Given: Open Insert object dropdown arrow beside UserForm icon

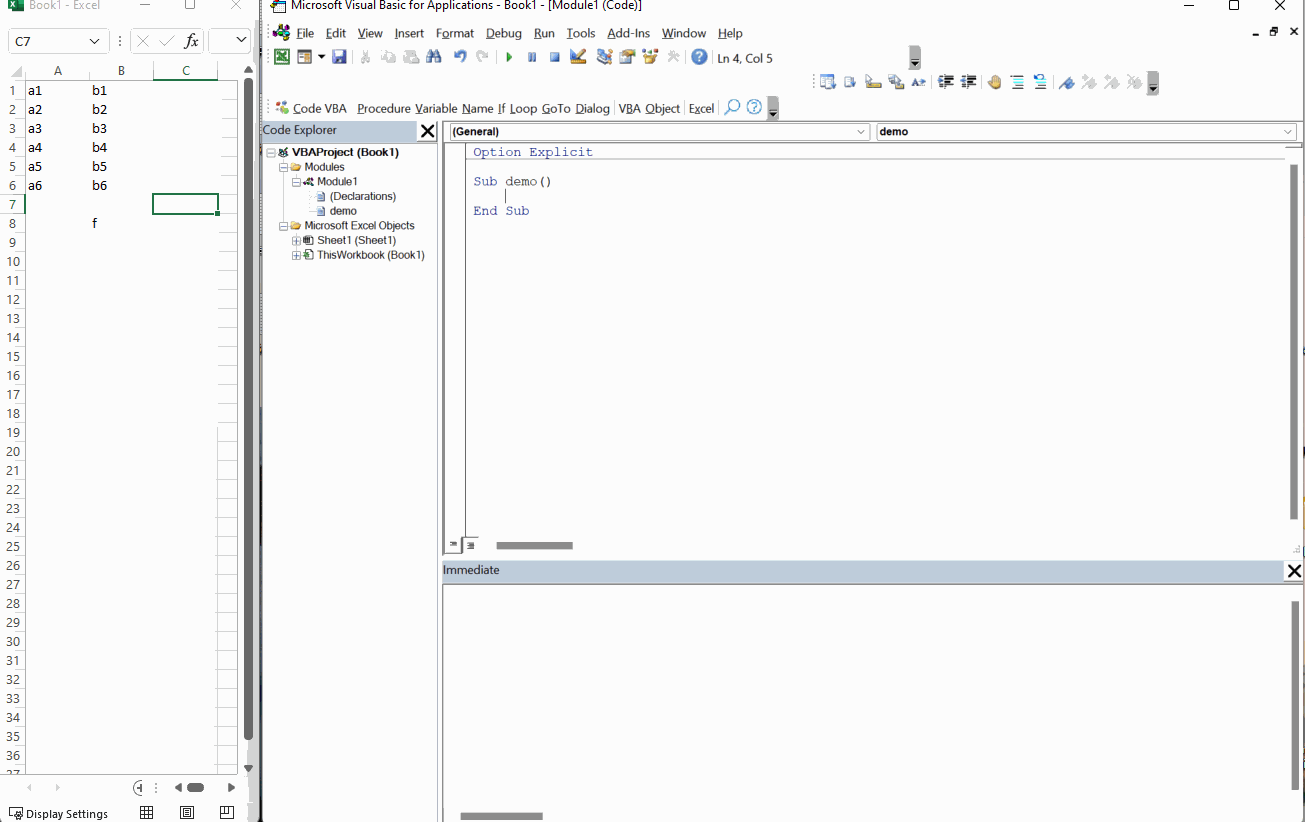Looking at the screenshot, I should (321, 57).
